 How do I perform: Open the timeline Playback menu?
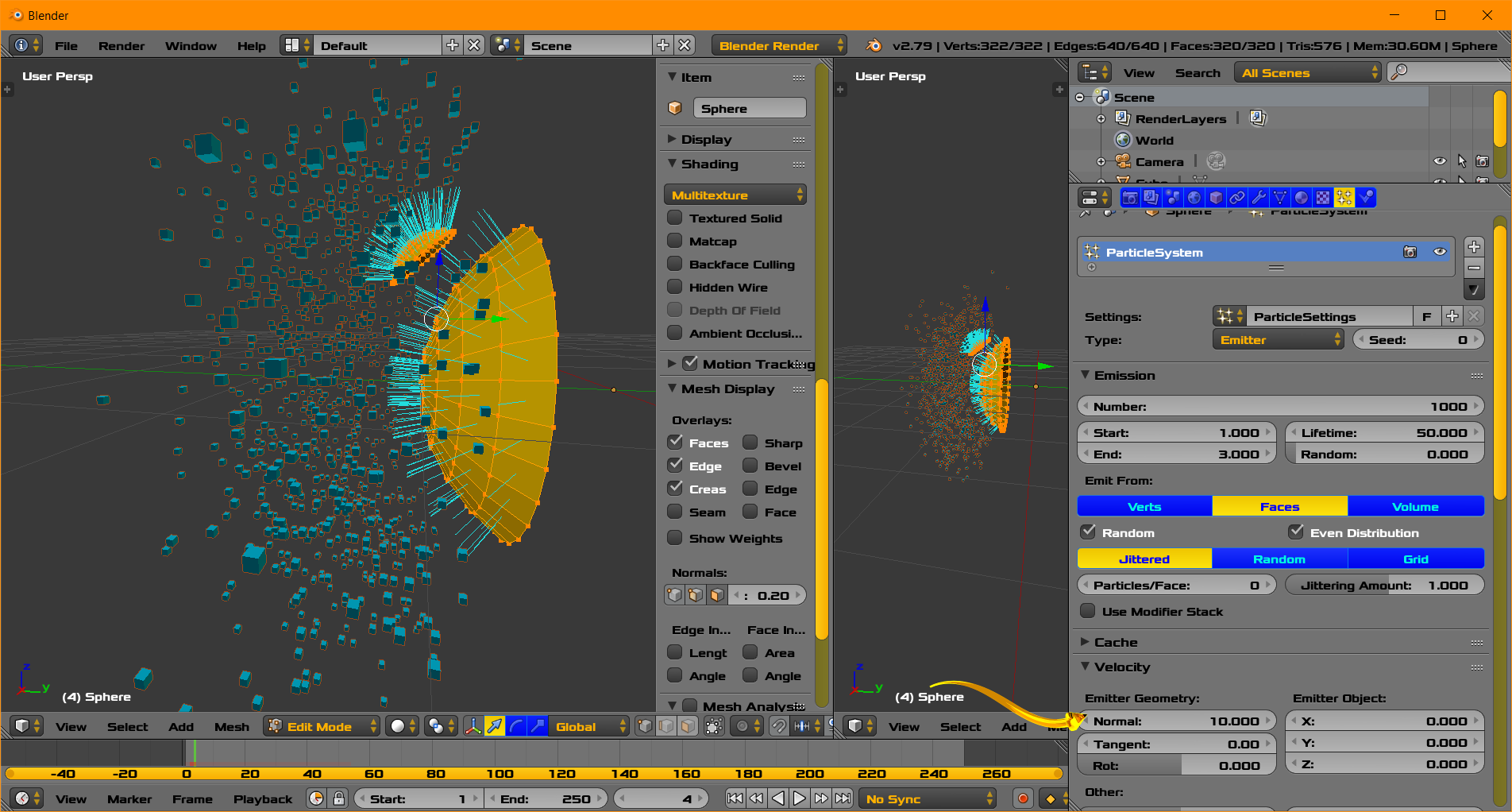click(263, 798)
